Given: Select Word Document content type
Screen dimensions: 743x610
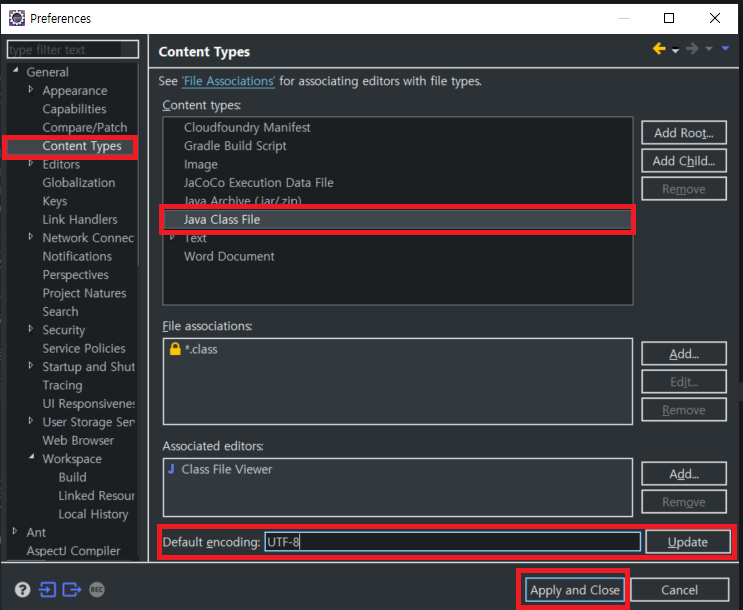Looking at the screenshot, I should pyautogui.click(x=229, y=256).
